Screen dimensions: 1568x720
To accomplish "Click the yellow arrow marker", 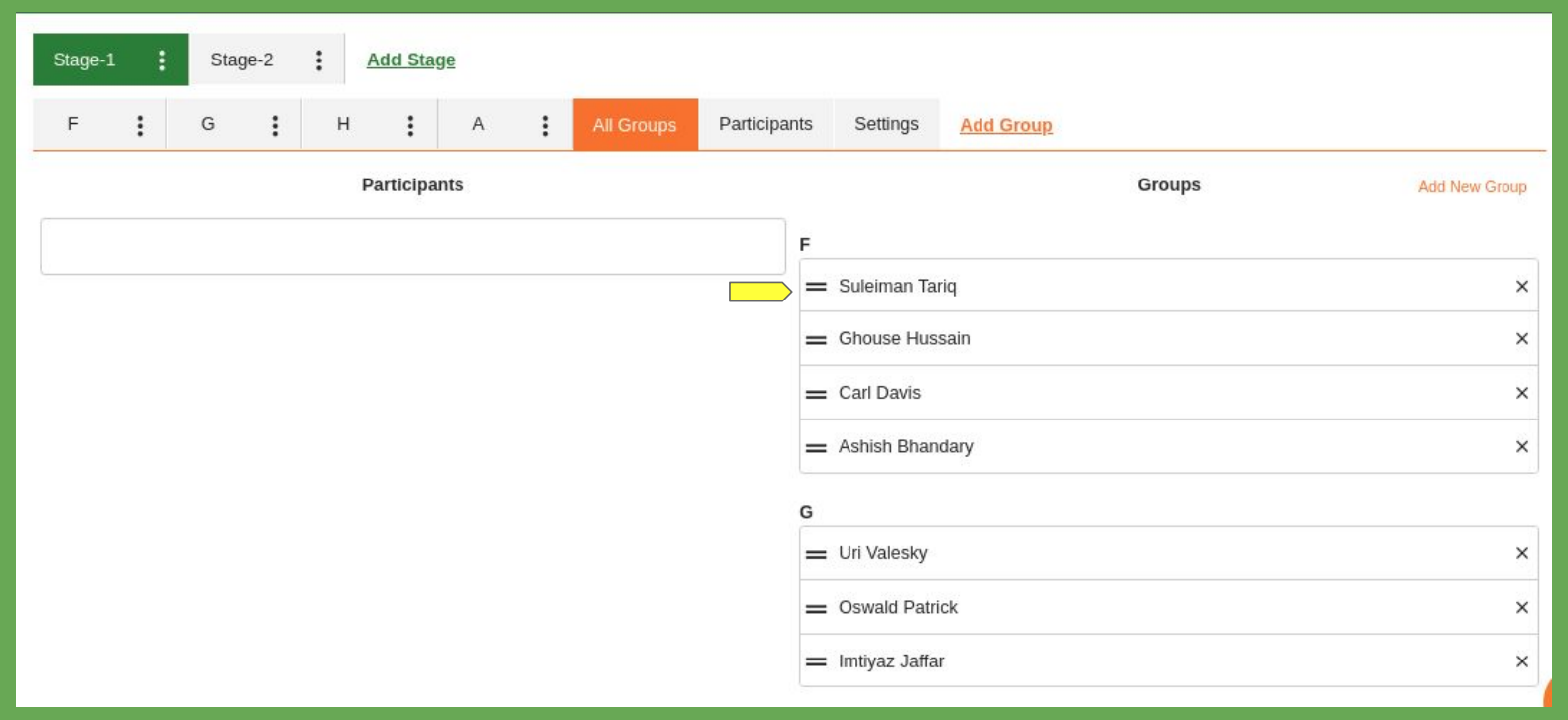I will point(760,292).
